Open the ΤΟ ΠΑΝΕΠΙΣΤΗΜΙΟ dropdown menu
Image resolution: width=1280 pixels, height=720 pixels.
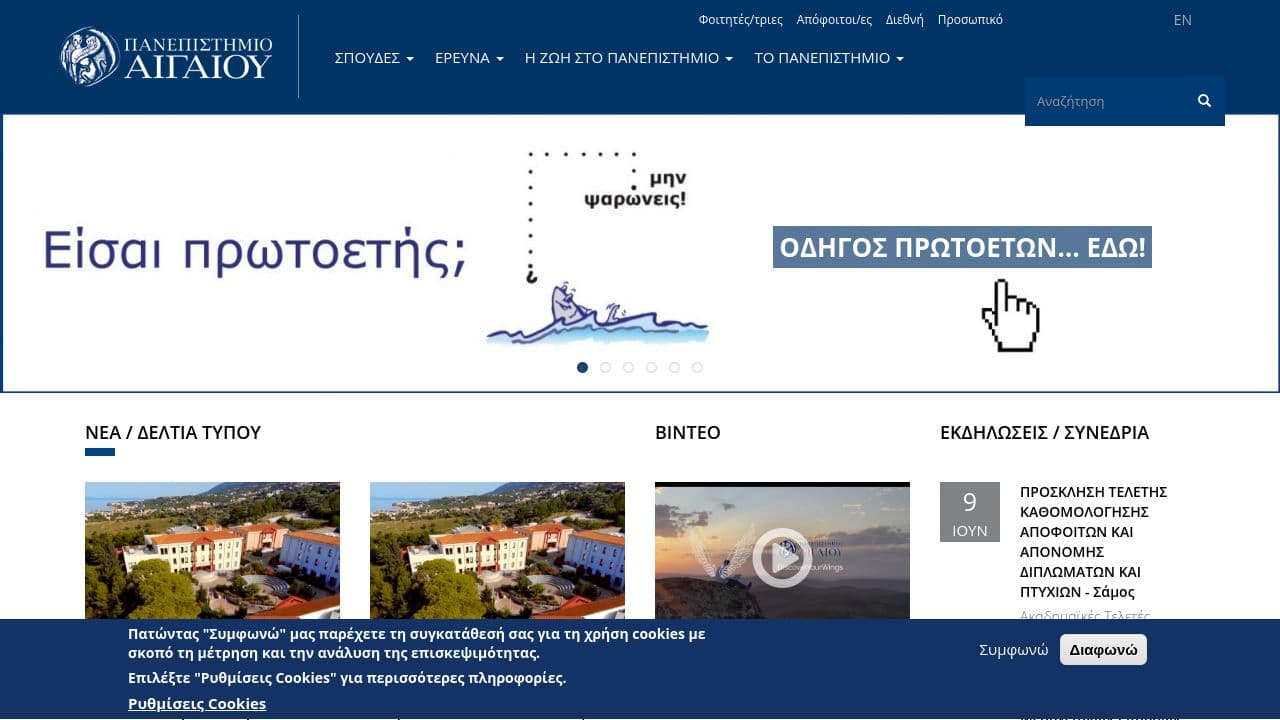[828, 58]
